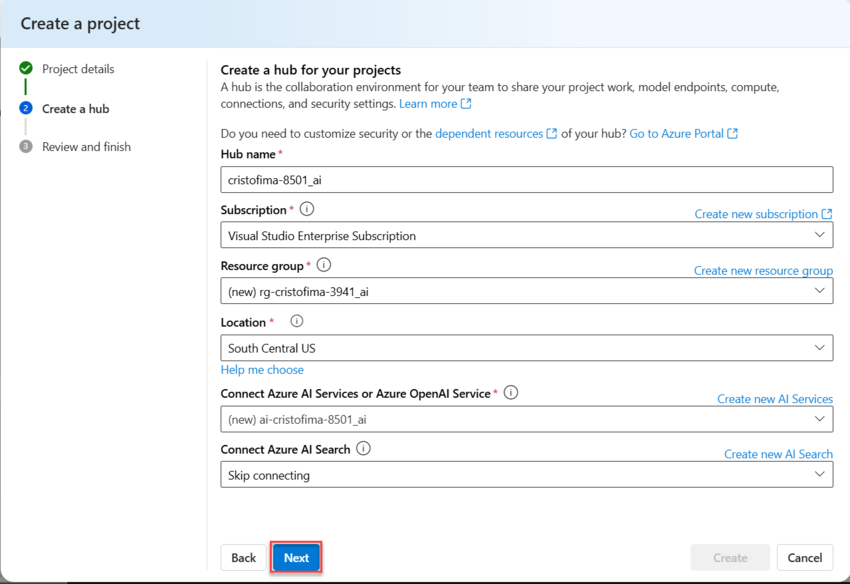Click the Next button
The image size is (850, 584).
296,558
